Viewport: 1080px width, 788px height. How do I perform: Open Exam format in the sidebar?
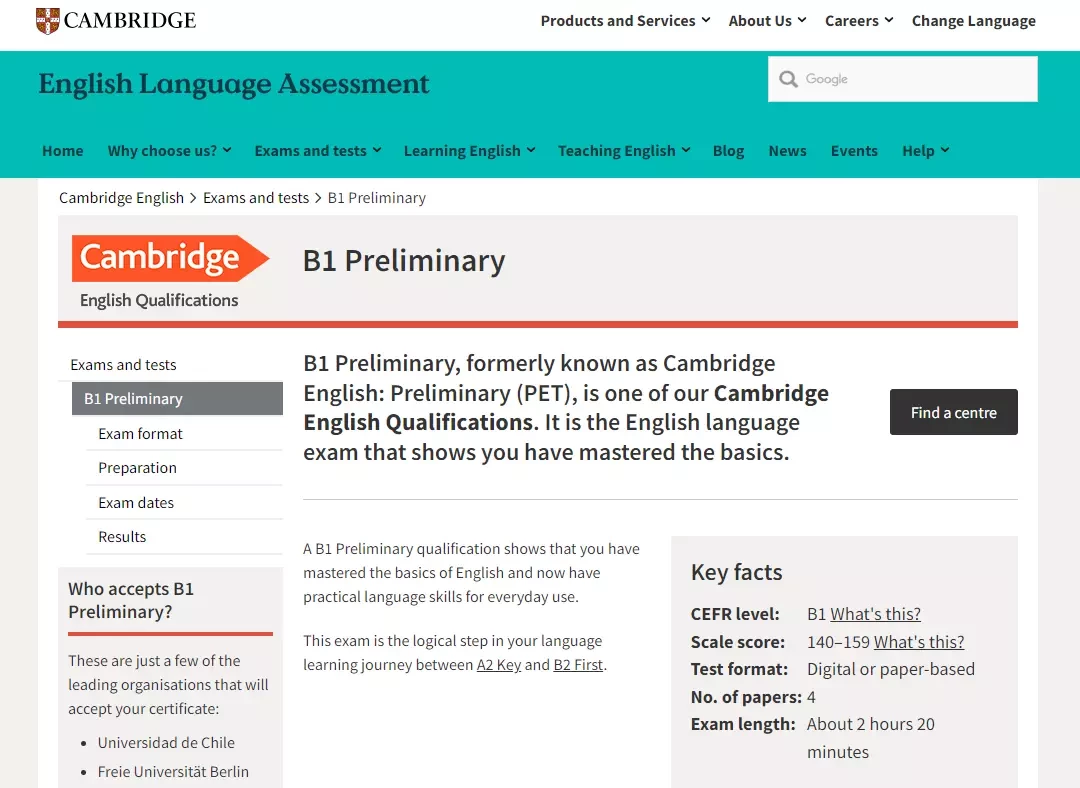point(141,433)
